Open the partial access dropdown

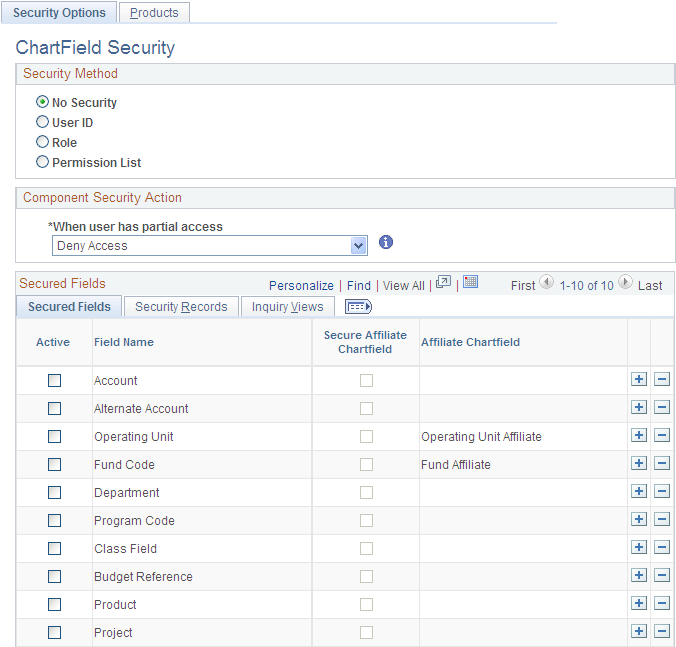[x=210, y=246]
